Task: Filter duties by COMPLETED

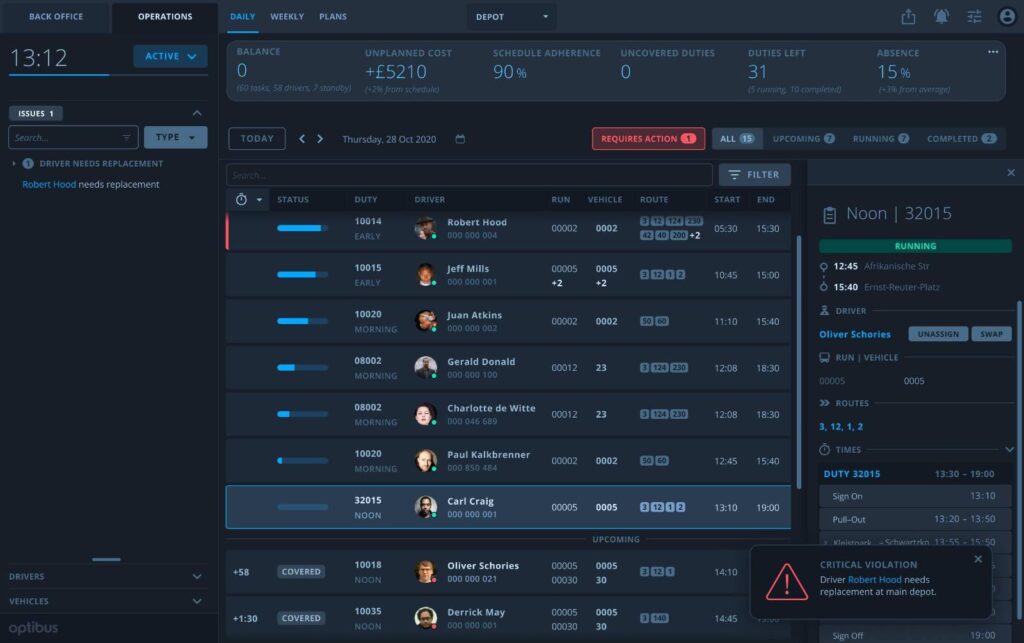Action: coord(962,138)
